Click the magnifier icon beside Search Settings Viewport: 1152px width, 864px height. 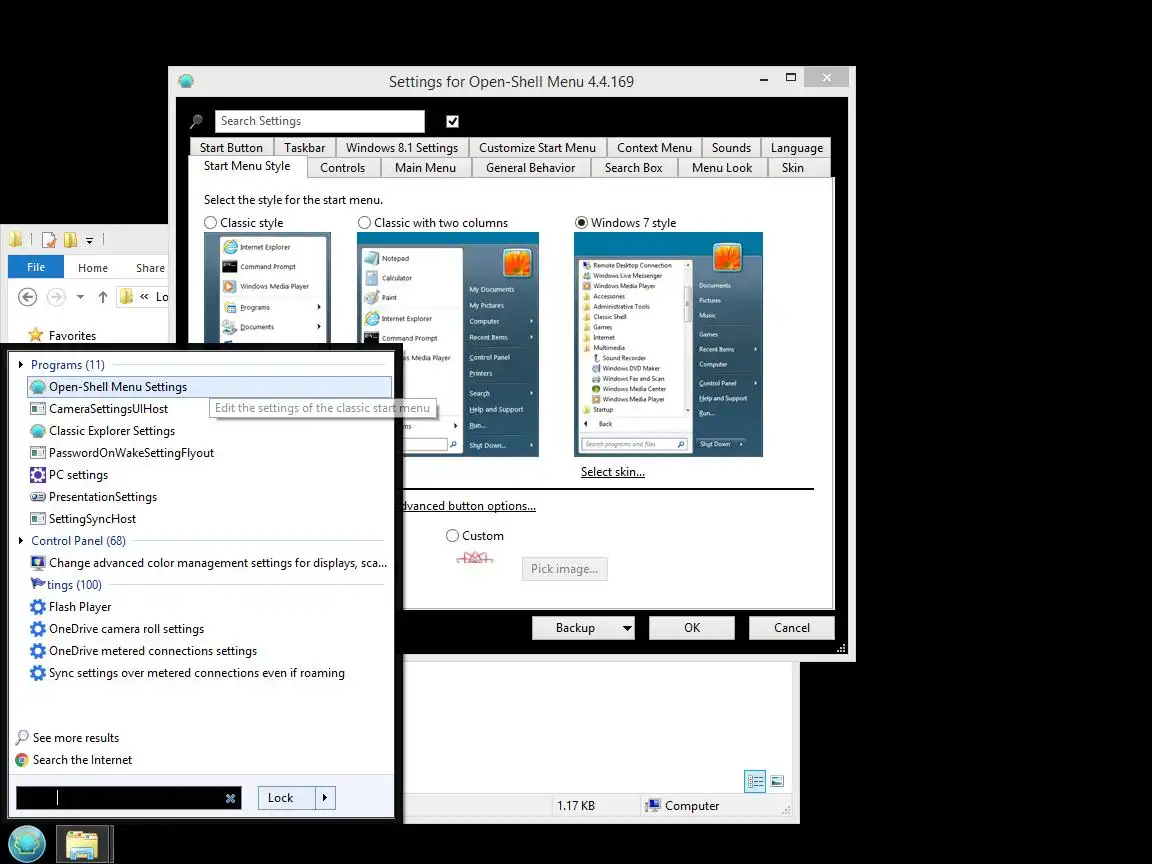(x=196, y=121)
